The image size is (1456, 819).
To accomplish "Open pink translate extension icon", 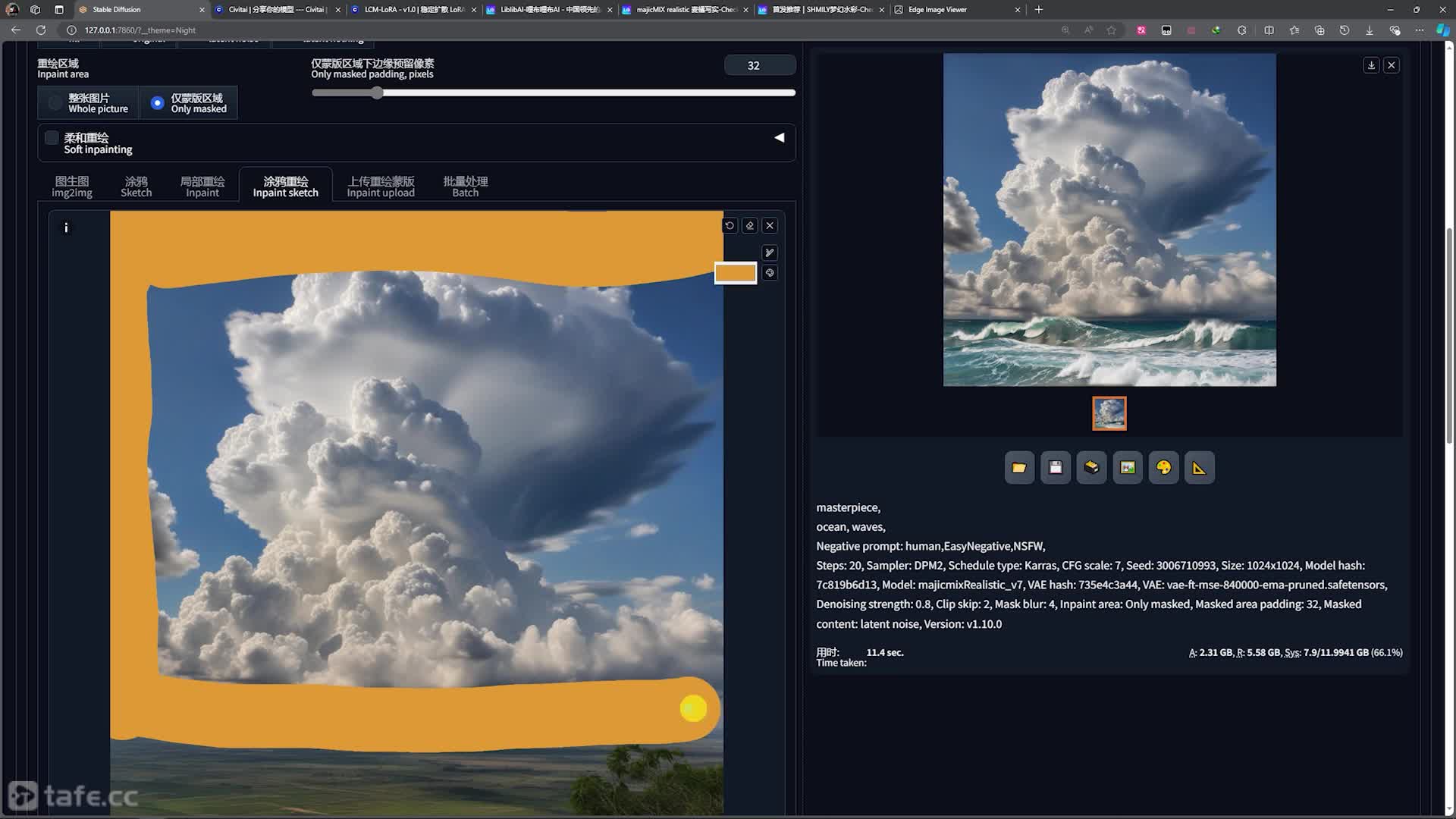I will pos(1141,30).
